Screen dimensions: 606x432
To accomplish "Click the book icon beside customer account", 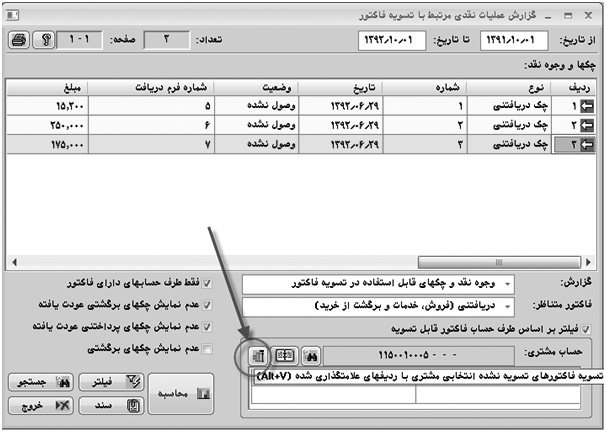I will coord(284,355).
